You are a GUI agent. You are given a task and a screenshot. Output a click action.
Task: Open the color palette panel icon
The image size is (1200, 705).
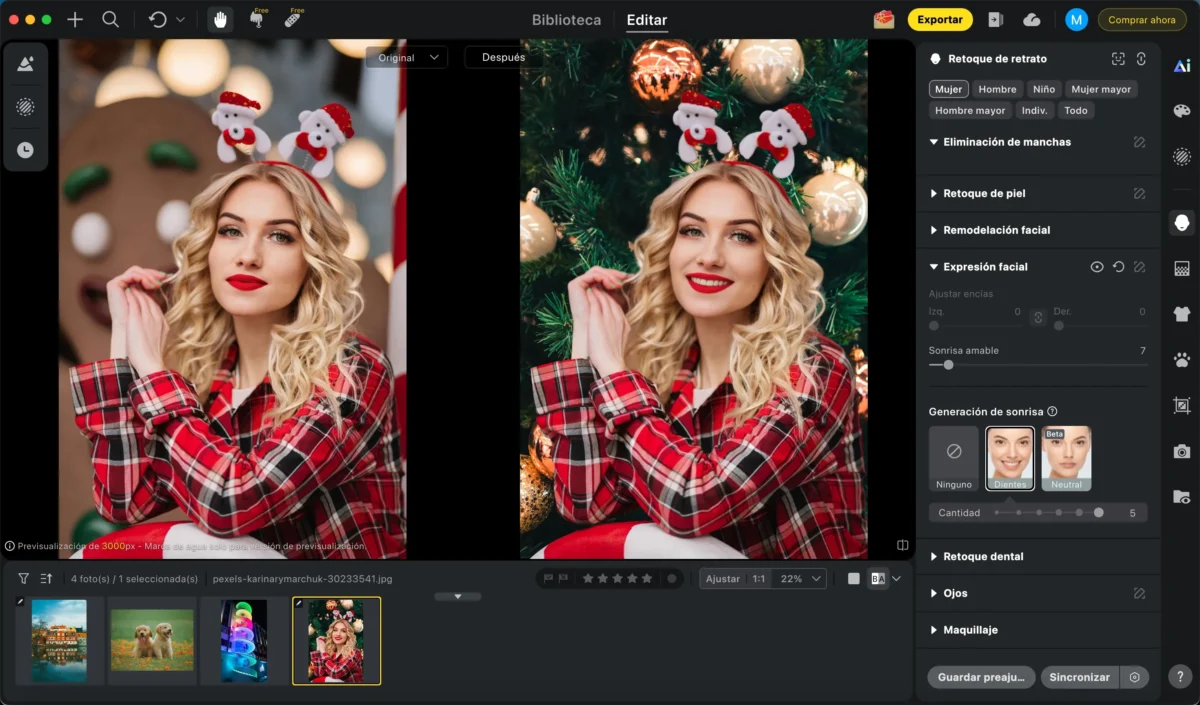click(x=1181, y=112)
